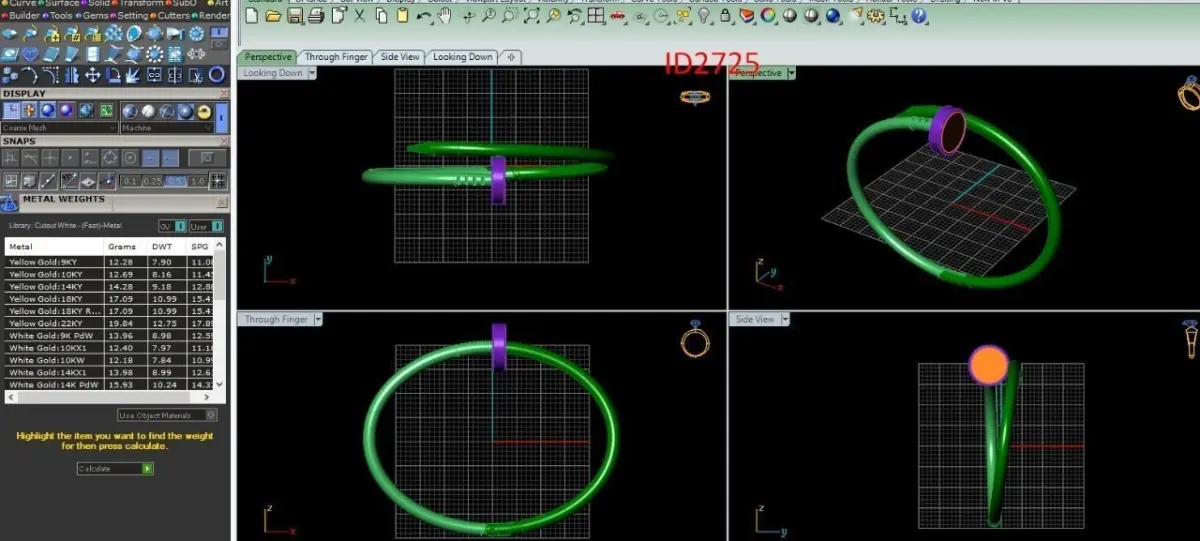Click the blue shaded sphere display icon
The height and width of the screenshot is (541, 1200).
tap(48, 110)
